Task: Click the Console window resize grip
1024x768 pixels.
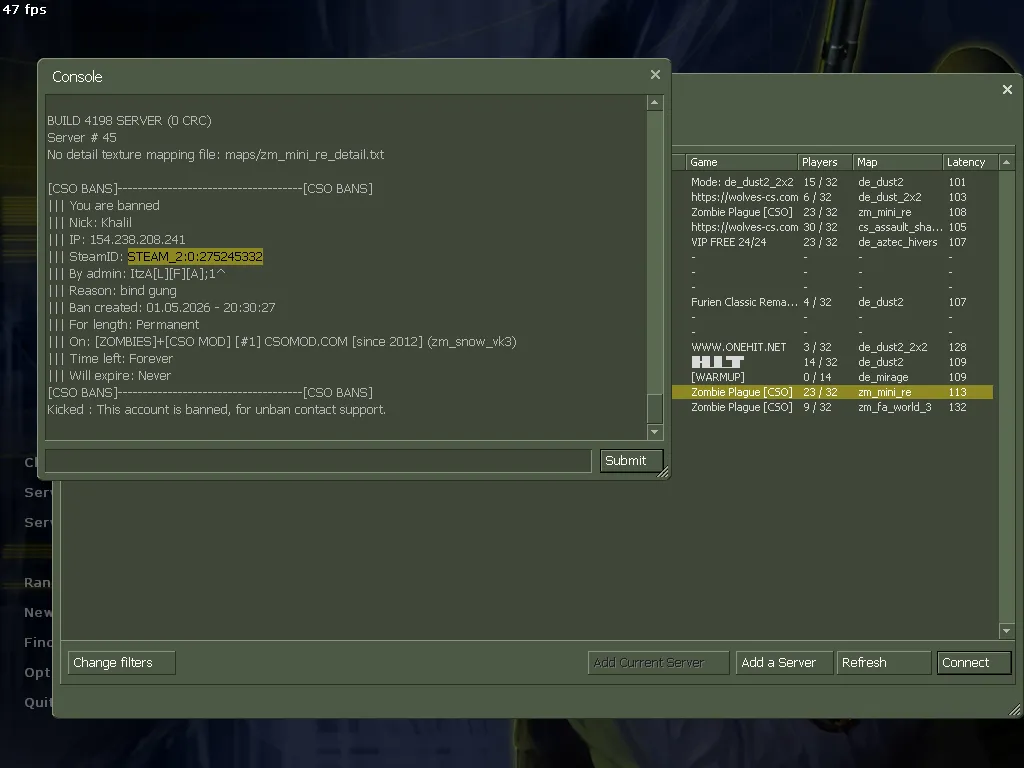Action: (x=664, y=473)
